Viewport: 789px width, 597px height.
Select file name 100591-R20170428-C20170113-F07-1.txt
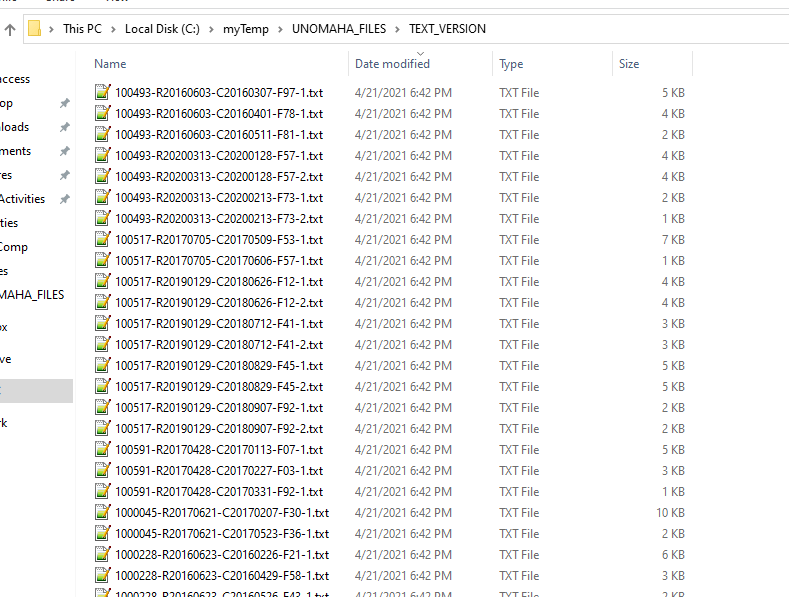pos(219,450)
